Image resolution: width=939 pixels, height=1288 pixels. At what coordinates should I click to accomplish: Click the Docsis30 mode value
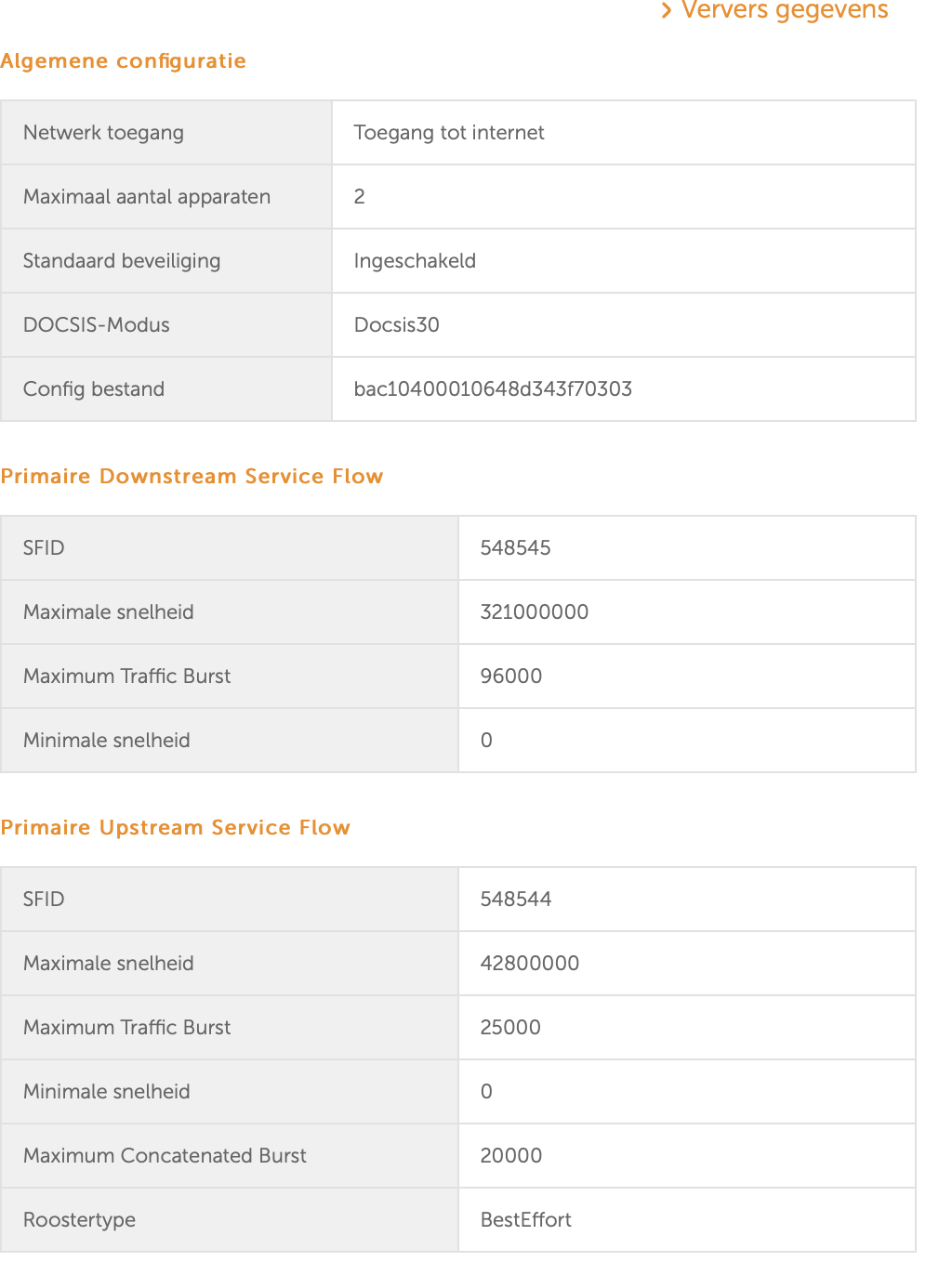(397, 325)
